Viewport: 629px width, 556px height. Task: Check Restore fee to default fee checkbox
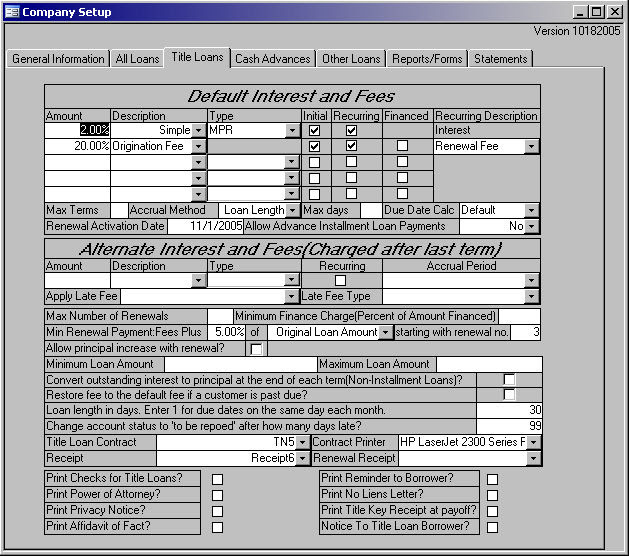509,395
